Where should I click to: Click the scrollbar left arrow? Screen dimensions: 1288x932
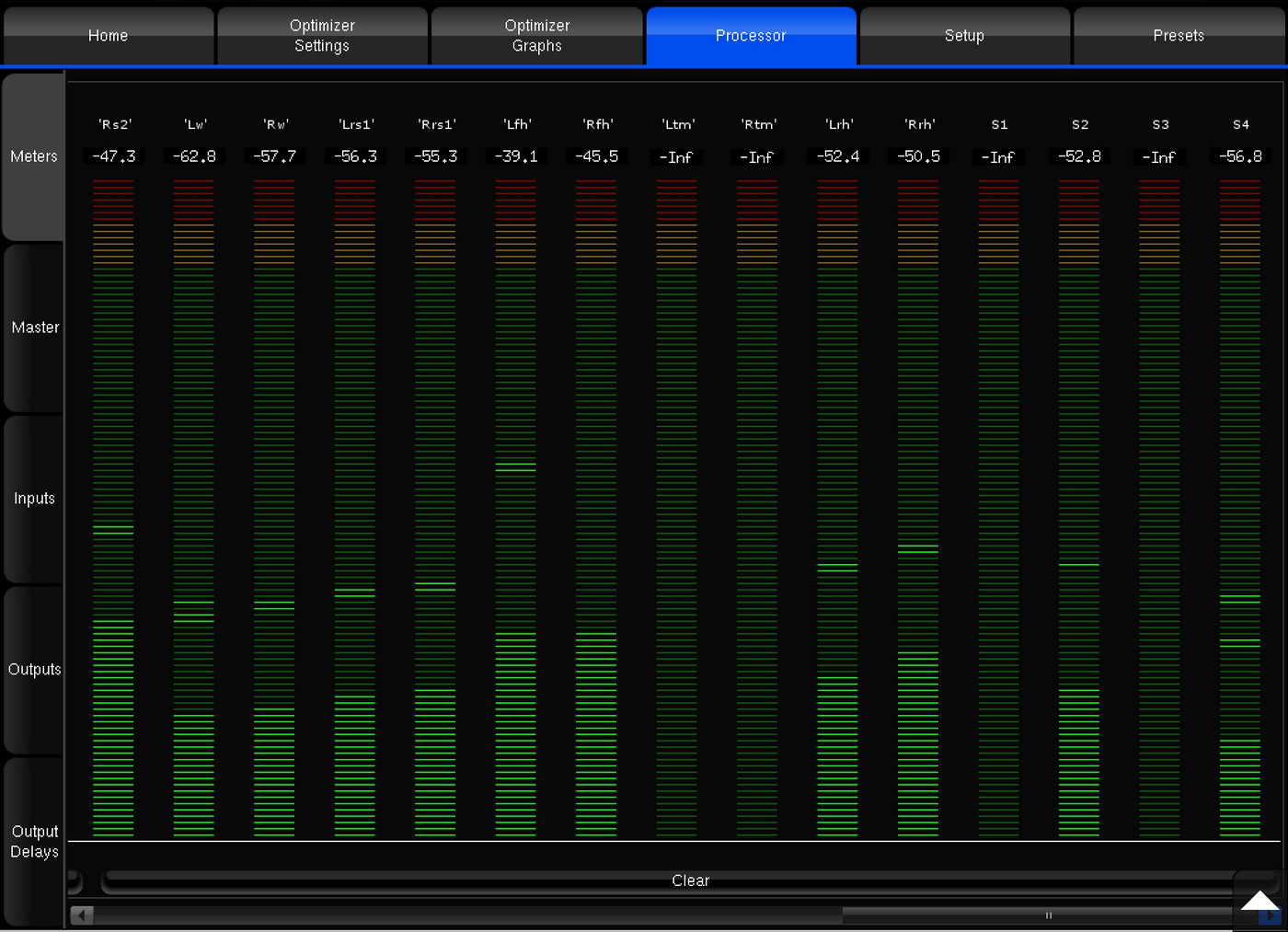82,915
